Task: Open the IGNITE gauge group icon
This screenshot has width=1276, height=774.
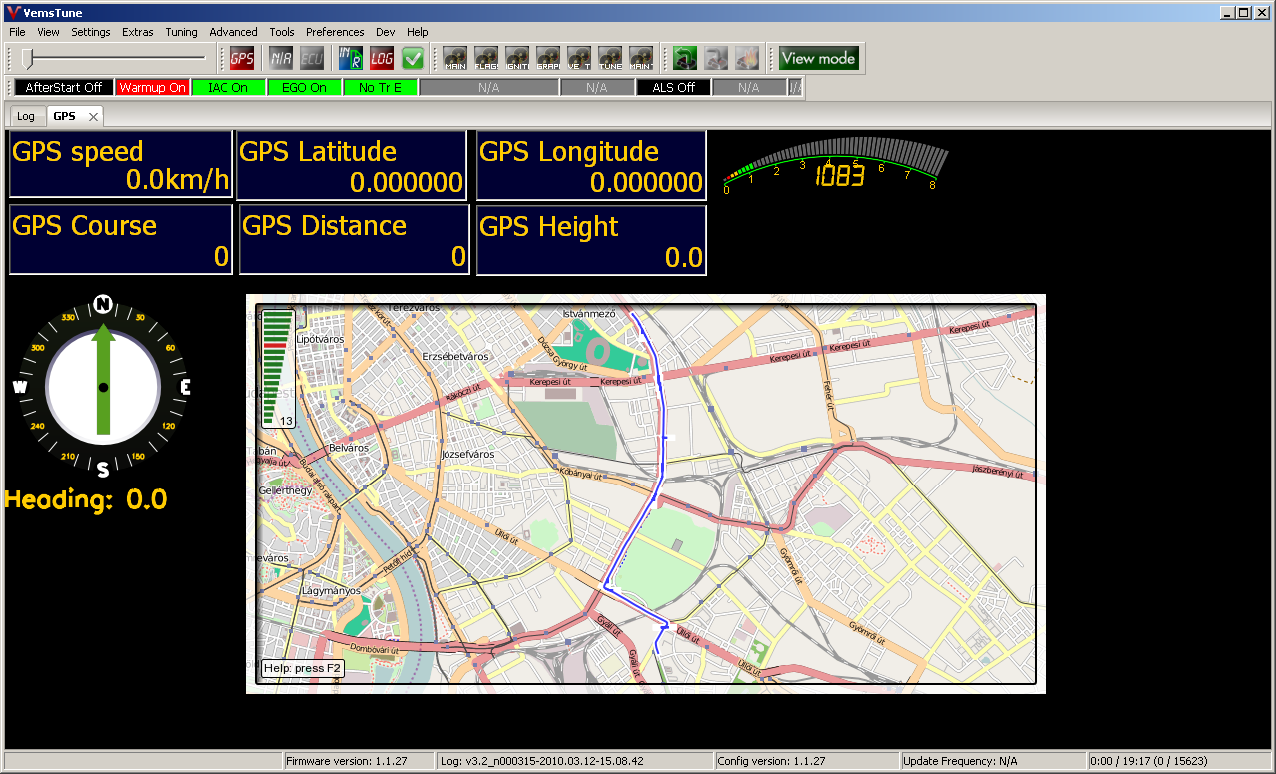Action: point(517,58)
